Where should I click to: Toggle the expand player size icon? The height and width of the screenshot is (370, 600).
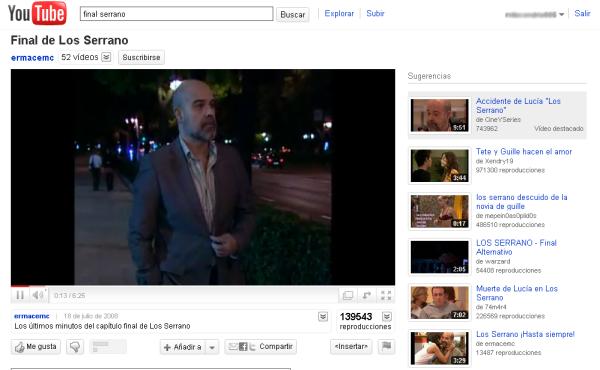point(367,295)
